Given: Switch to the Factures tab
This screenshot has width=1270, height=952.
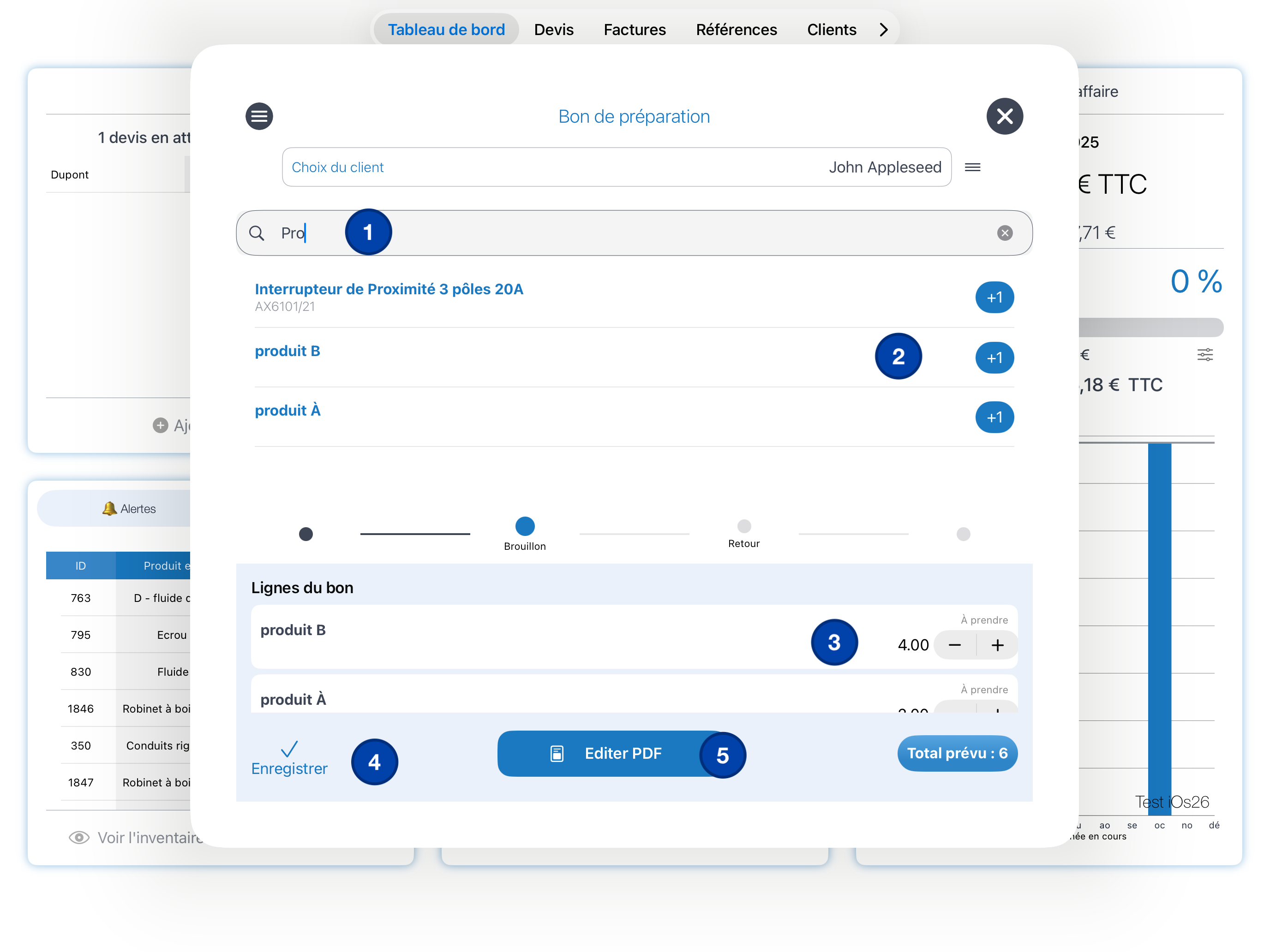Looking at the screenshot, I should pos(634,30).
